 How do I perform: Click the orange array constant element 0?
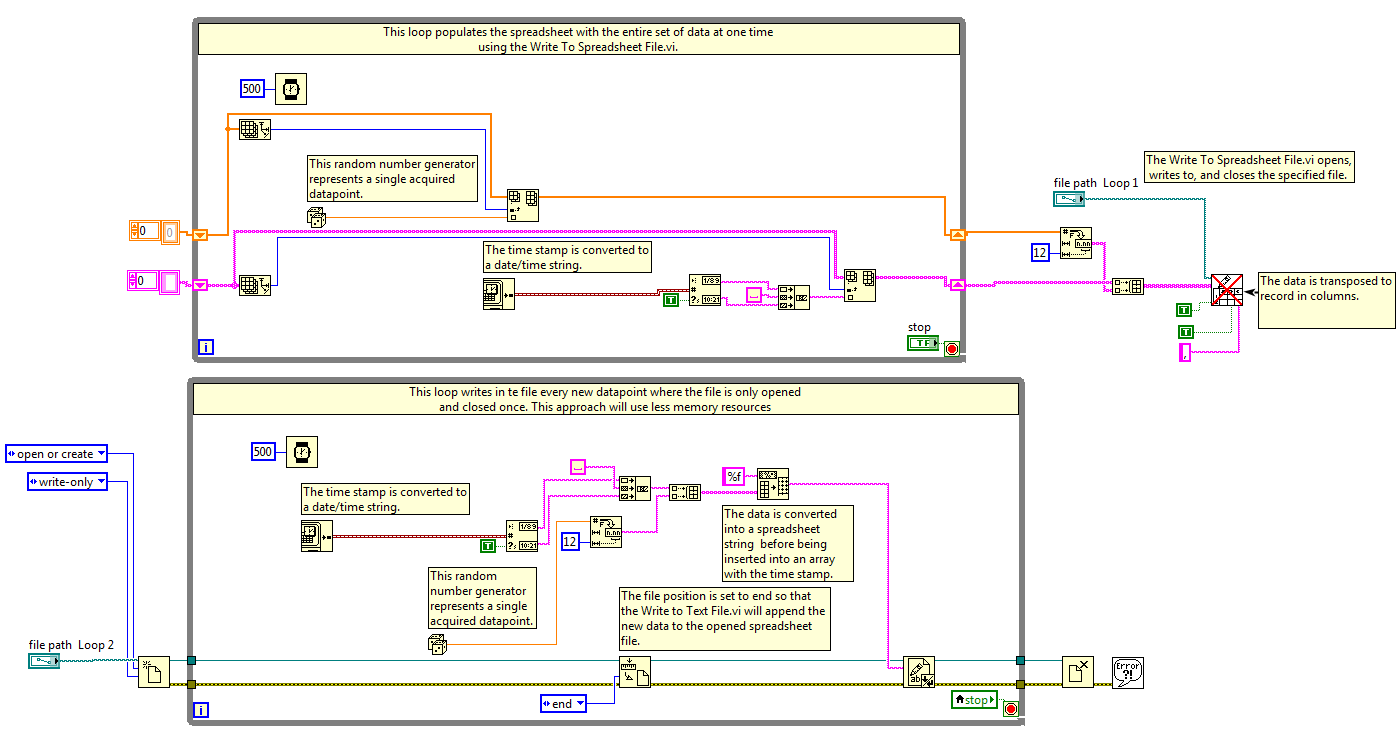[170, 232]
